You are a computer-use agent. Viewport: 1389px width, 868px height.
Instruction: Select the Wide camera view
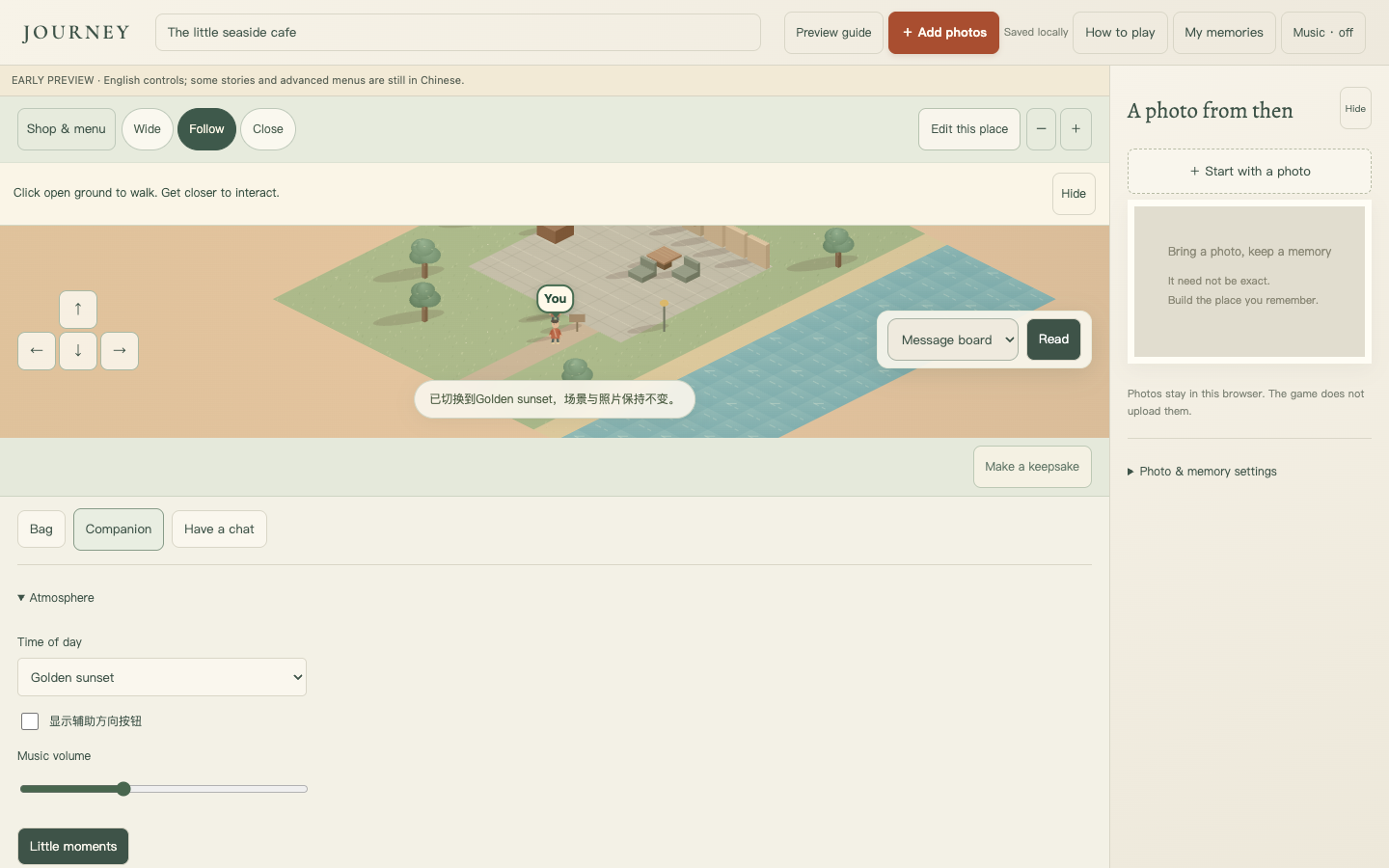click(x=148, y=129)
